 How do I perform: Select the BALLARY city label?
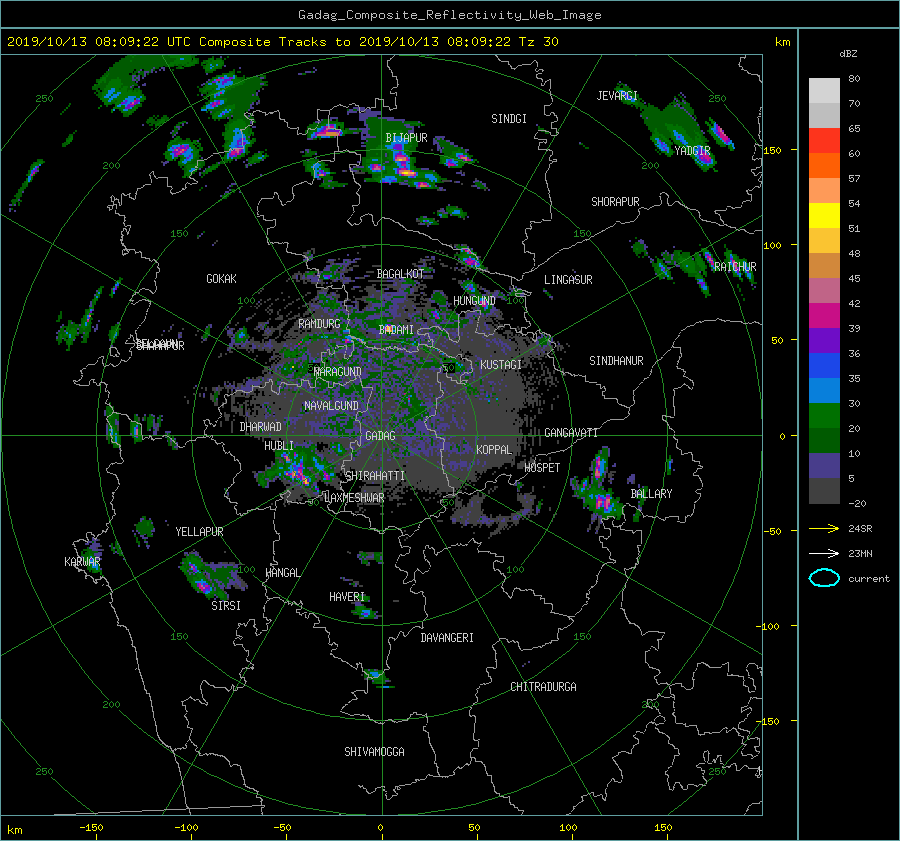651,494
